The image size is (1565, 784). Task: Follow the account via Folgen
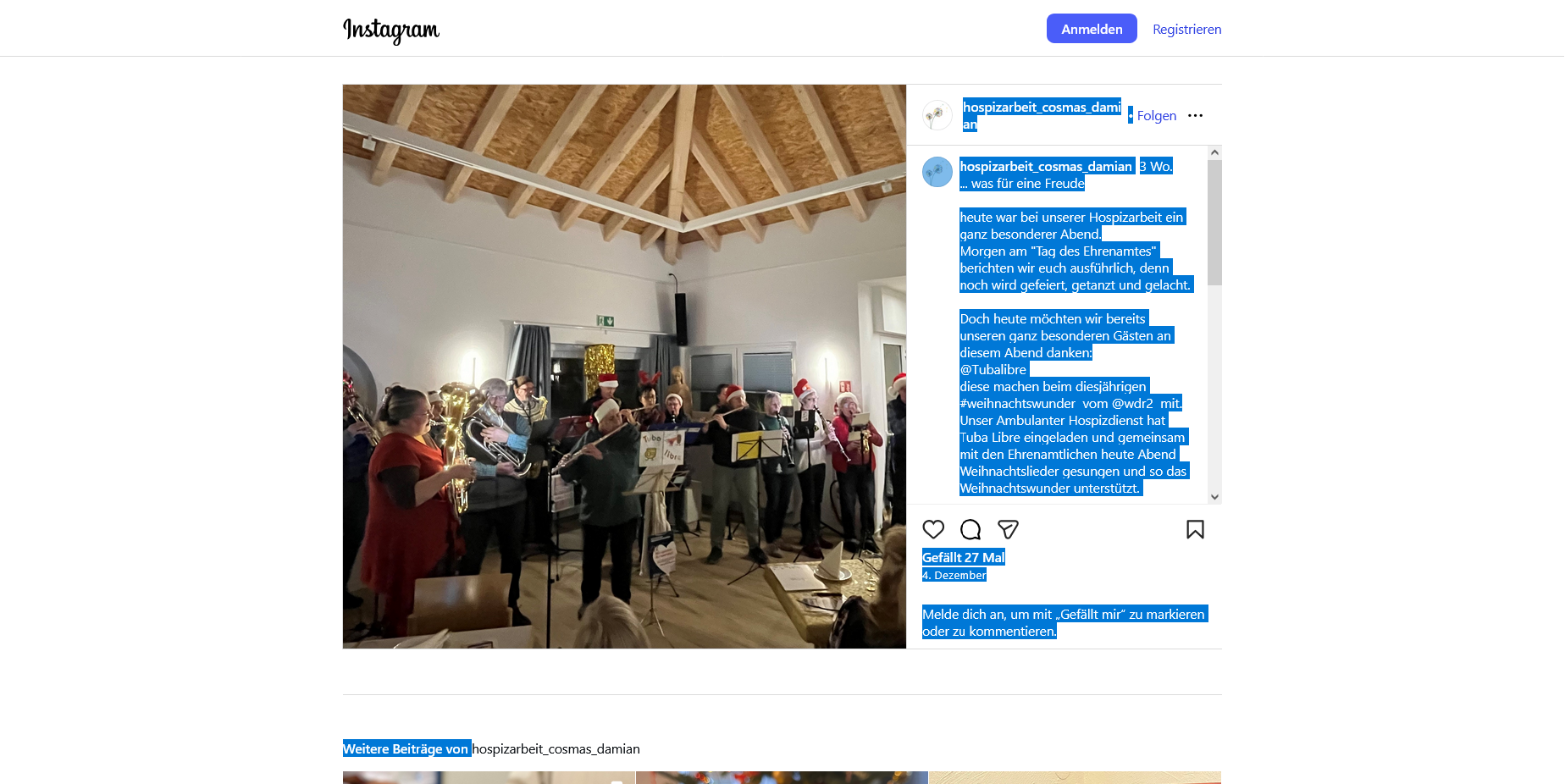1157,116
